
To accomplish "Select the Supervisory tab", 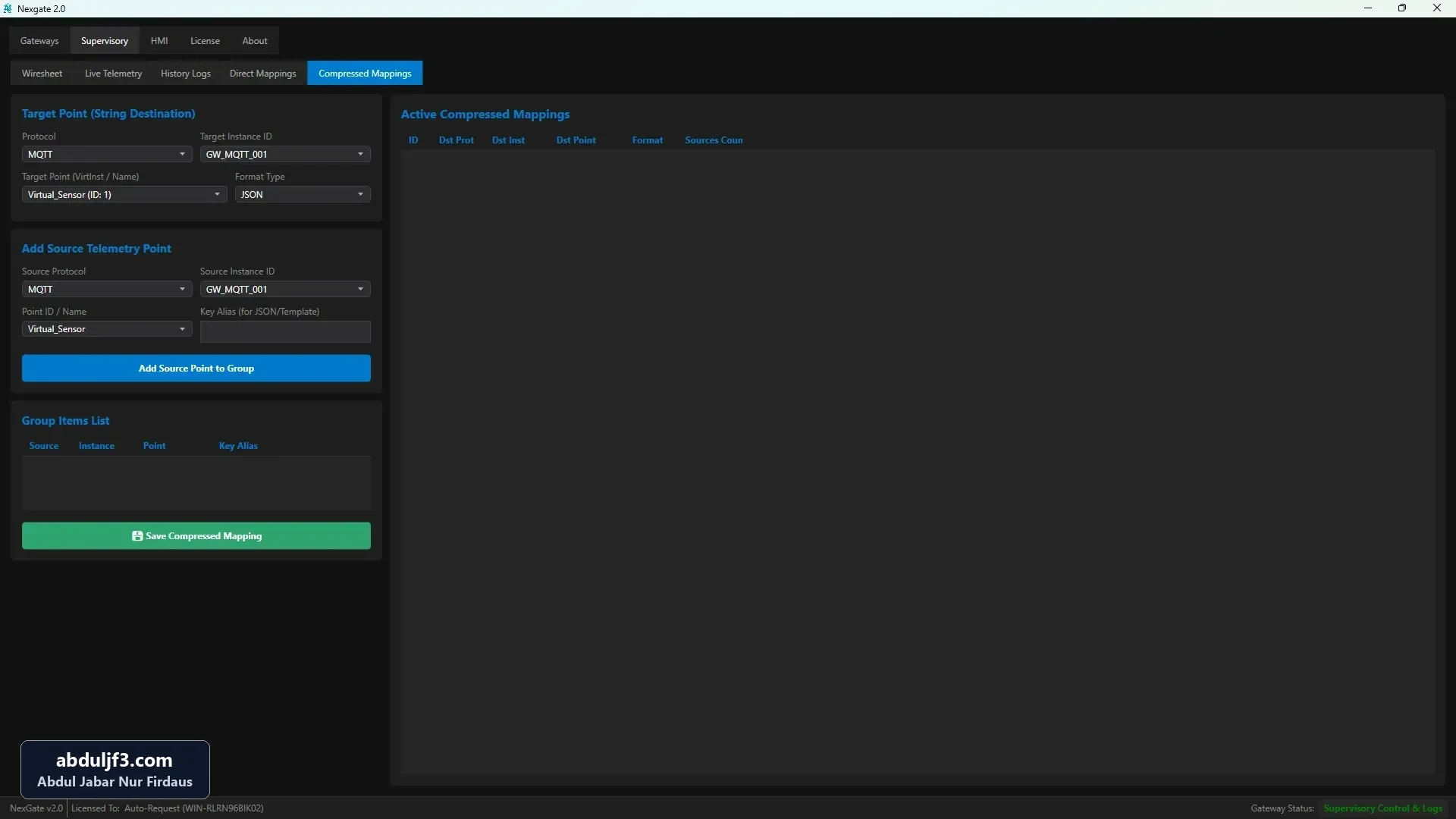I will pos(105,41).
